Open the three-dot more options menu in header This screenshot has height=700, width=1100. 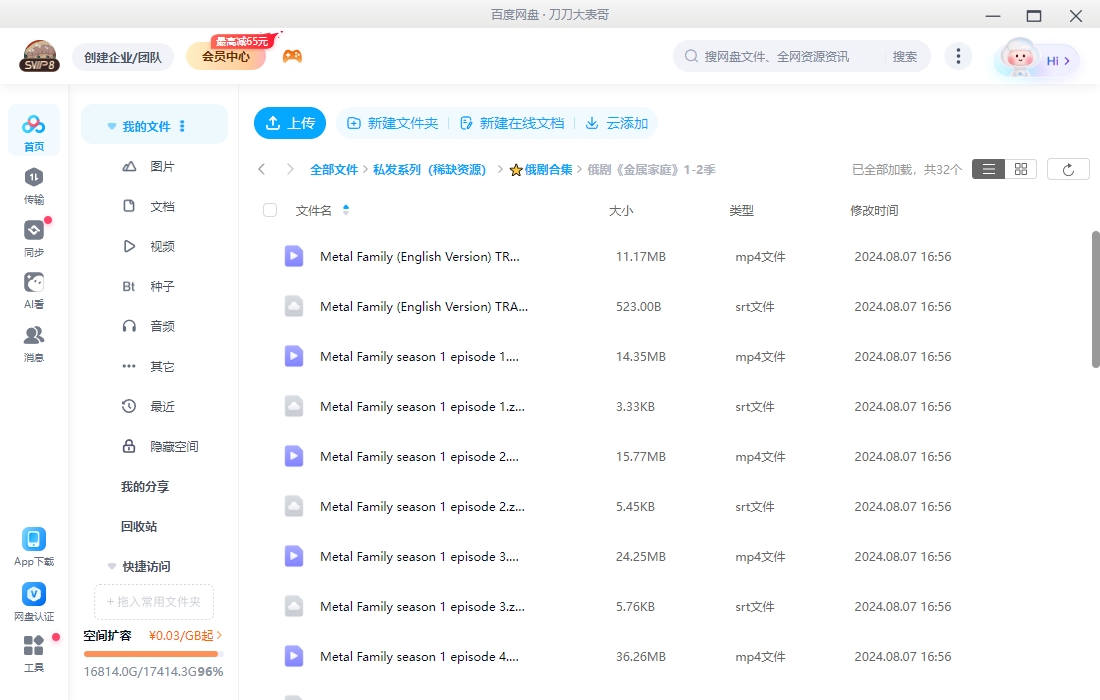coord(958,56)
